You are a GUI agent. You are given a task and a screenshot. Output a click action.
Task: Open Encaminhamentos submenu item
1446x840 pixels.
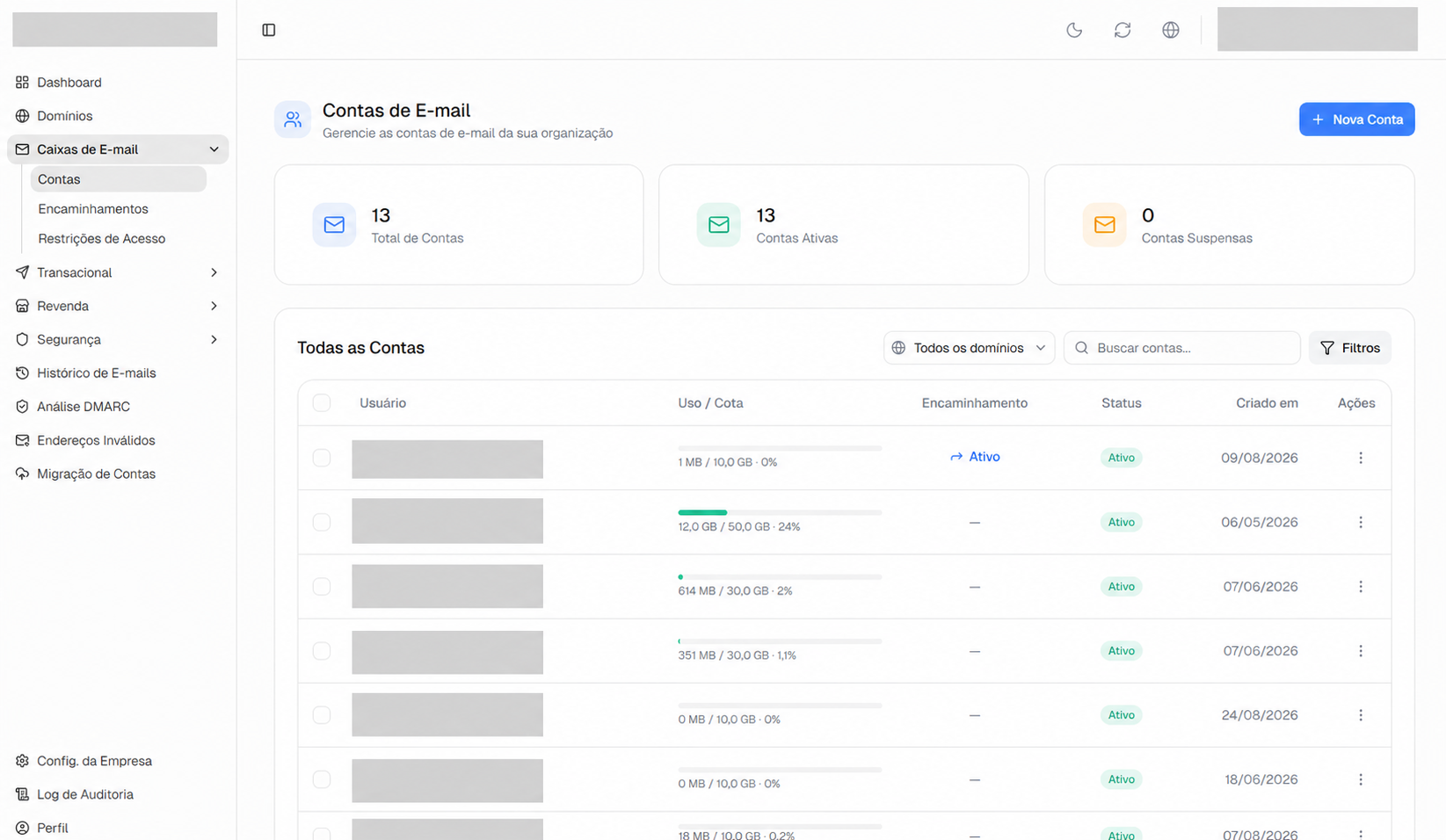click(x=93, y=209)
